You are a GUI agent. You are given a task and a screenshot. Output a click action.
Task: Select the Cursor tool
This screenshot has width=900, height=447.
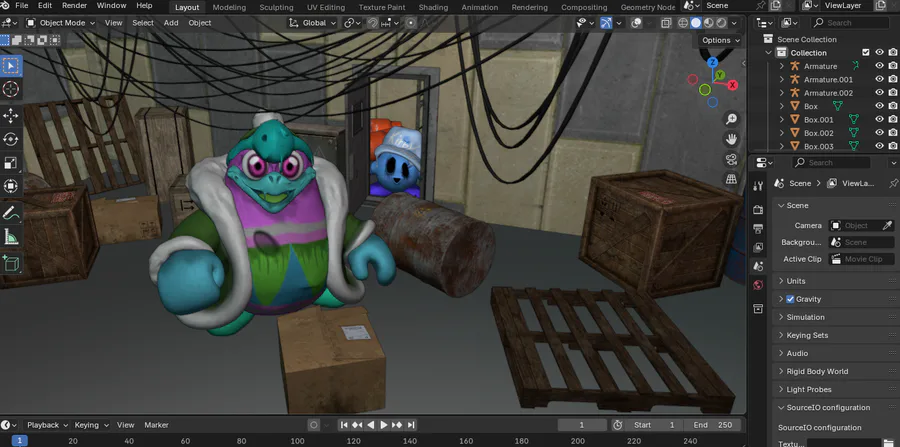[x=10, y=89]
